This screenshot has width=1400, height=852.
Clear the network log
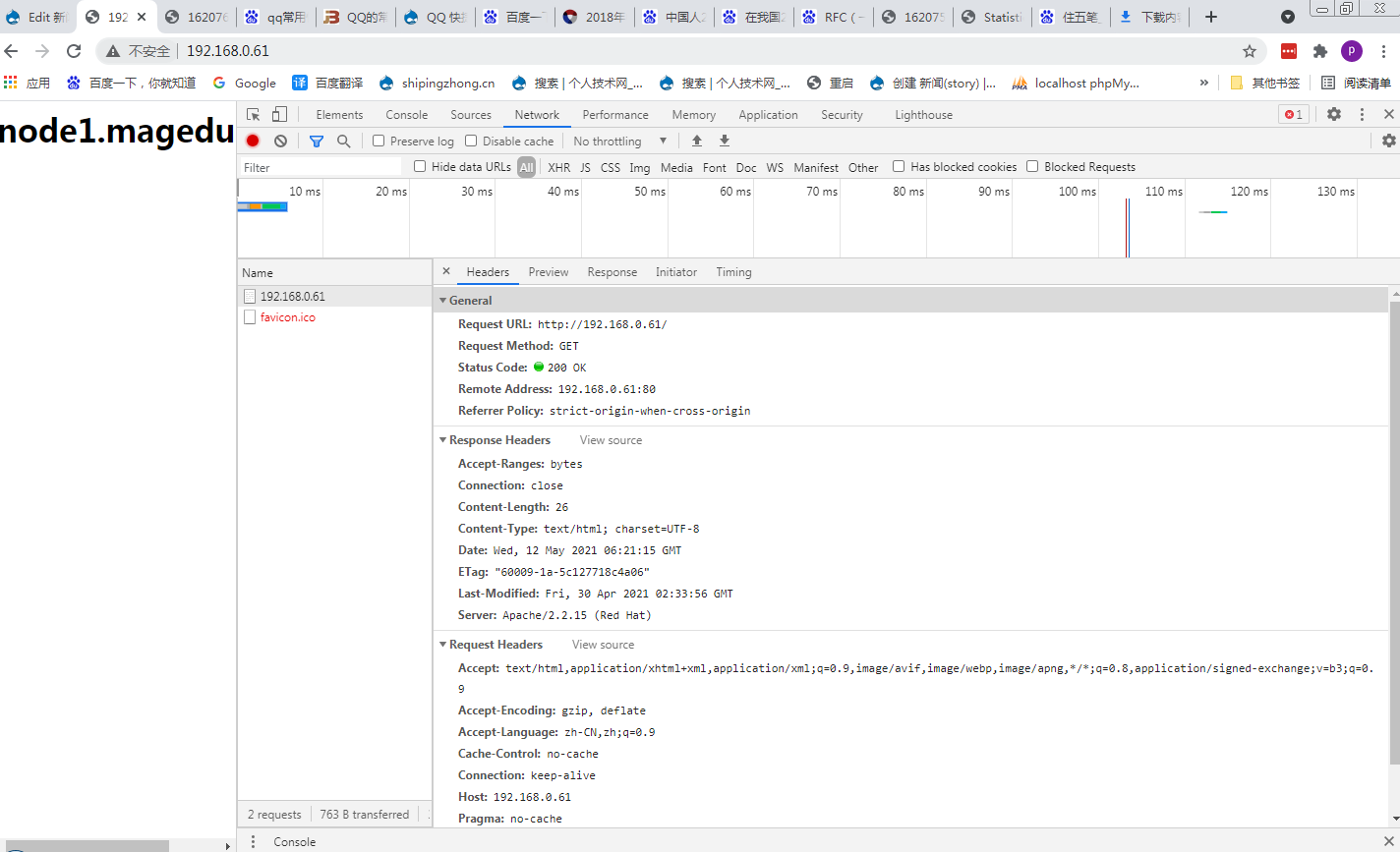click(x=280, y=142)
